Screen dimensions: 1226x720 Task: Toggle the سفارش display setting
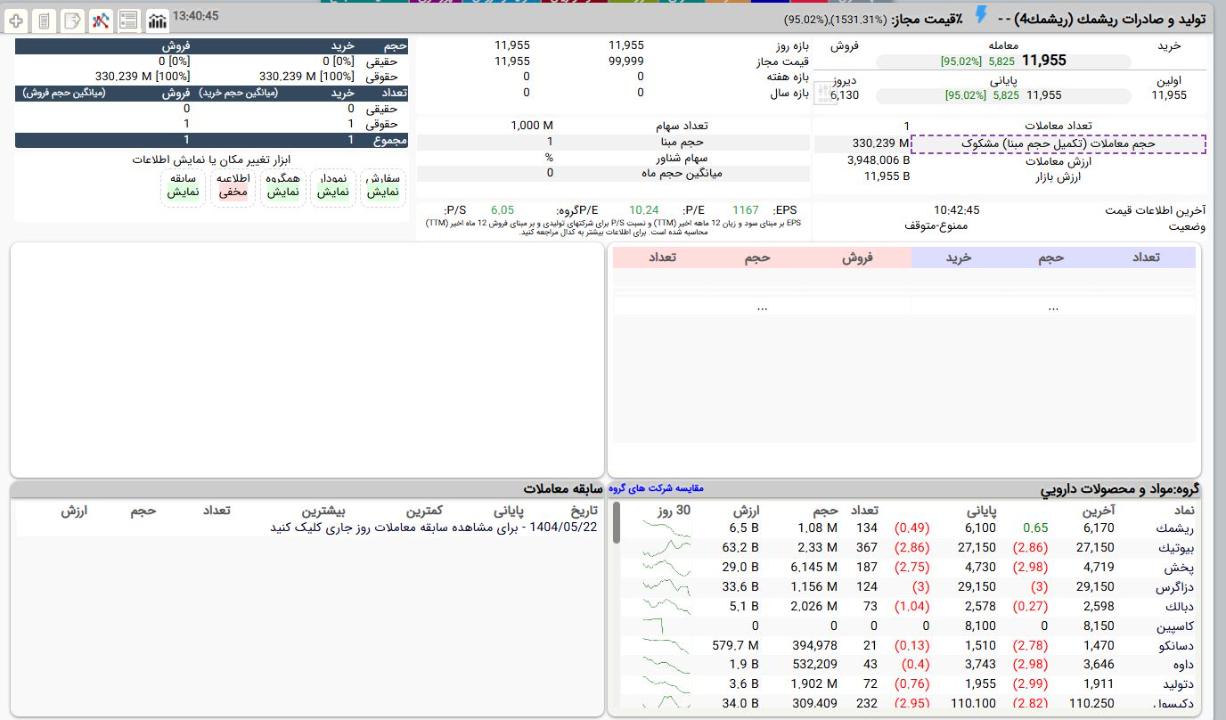click(x=382, y=185)
